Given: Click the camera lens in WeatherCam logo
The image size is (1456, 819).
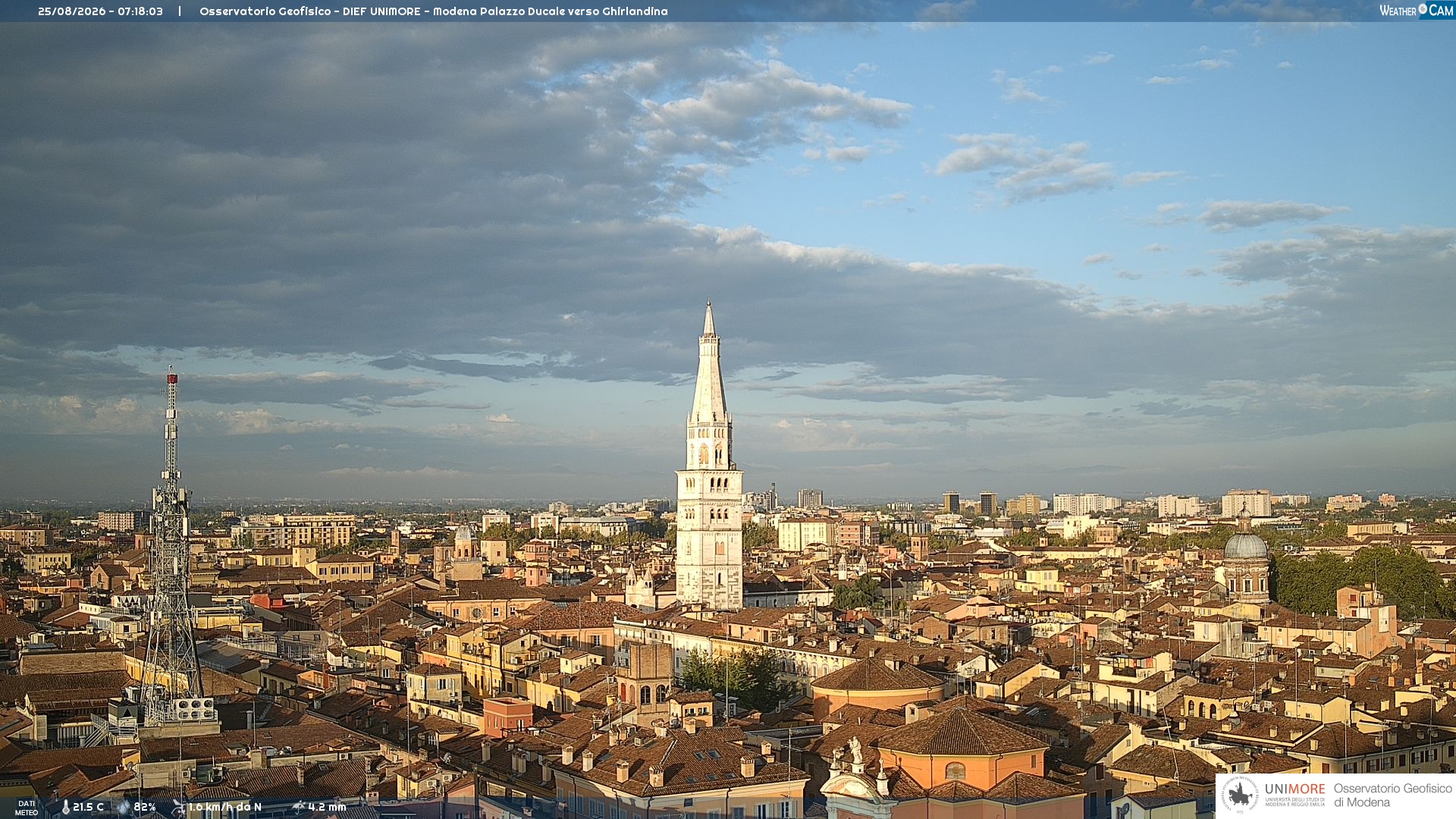Looking at the screenshot, I should [x=1423, y=9].
